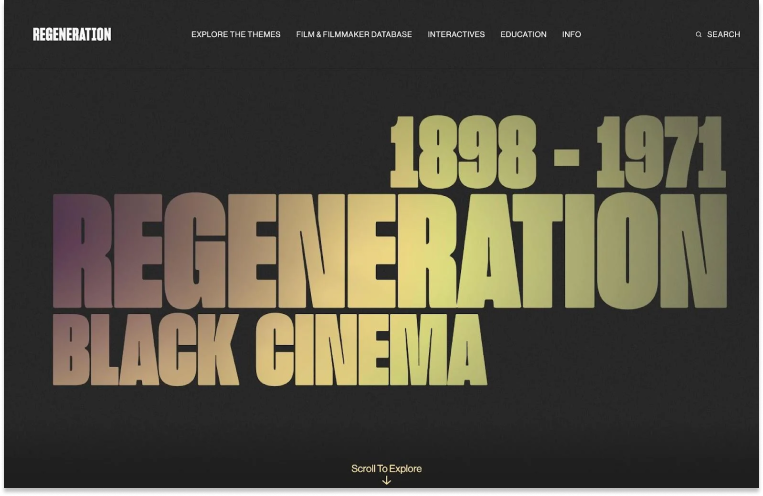This screenshot has width=763, height=496.
Task: Click the large REGENERATION hero title
Action: click(390, 251)
